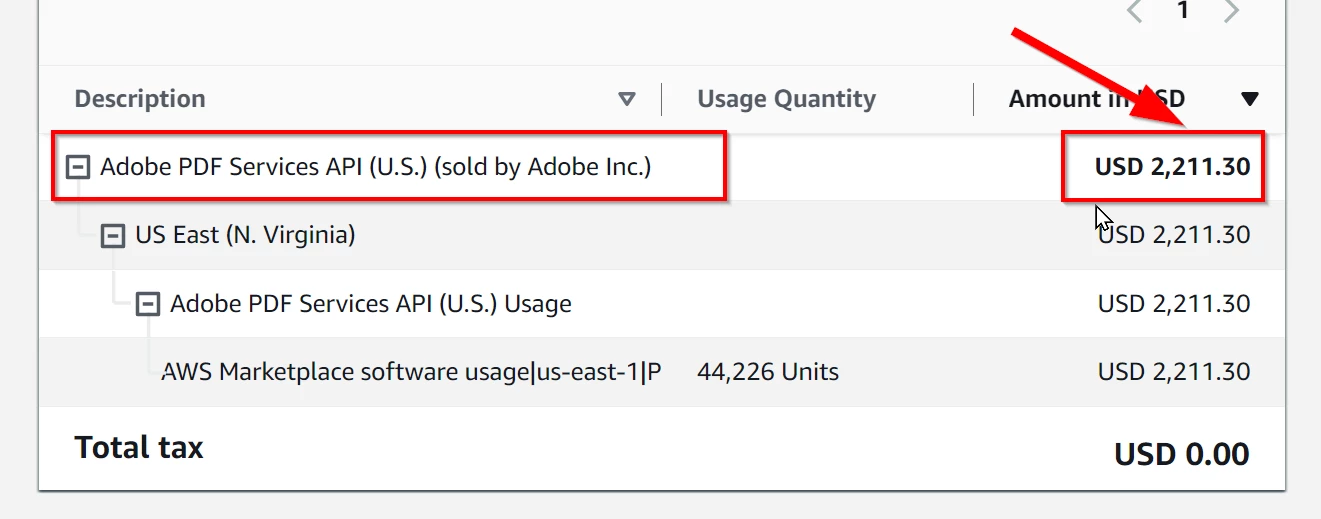Select page number 1 in pagination
This screenshot has height=519, width=1321.
tap(1183, 12)
